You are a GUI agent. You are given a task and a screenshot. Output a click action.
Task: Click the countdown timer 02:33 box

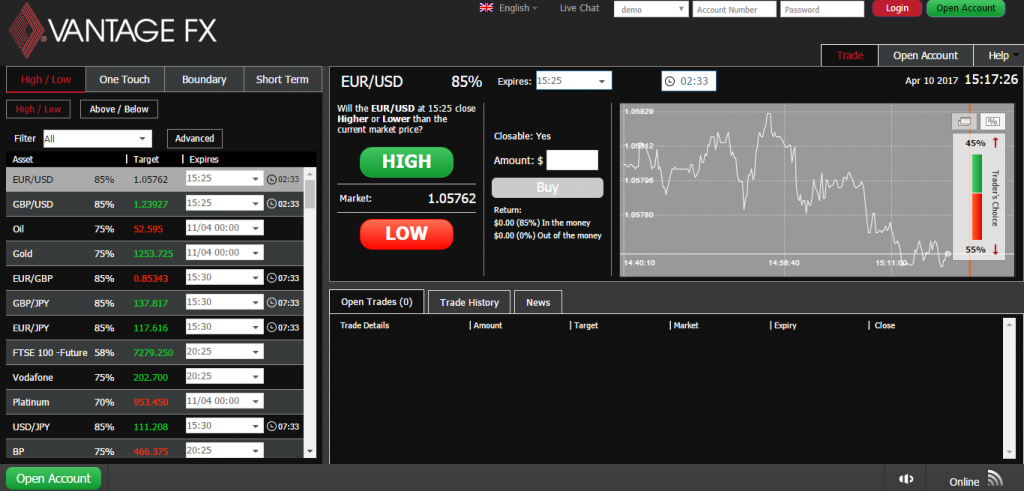click(688, 82)
